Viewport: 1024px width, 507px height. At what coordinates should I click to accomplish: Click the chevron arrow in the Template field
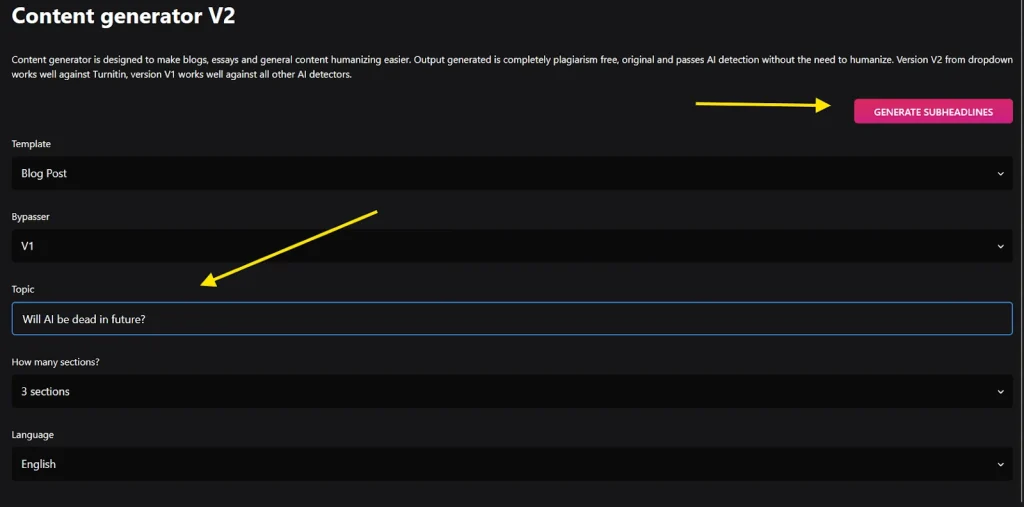pyautogui.click(x=1000, y=173)
